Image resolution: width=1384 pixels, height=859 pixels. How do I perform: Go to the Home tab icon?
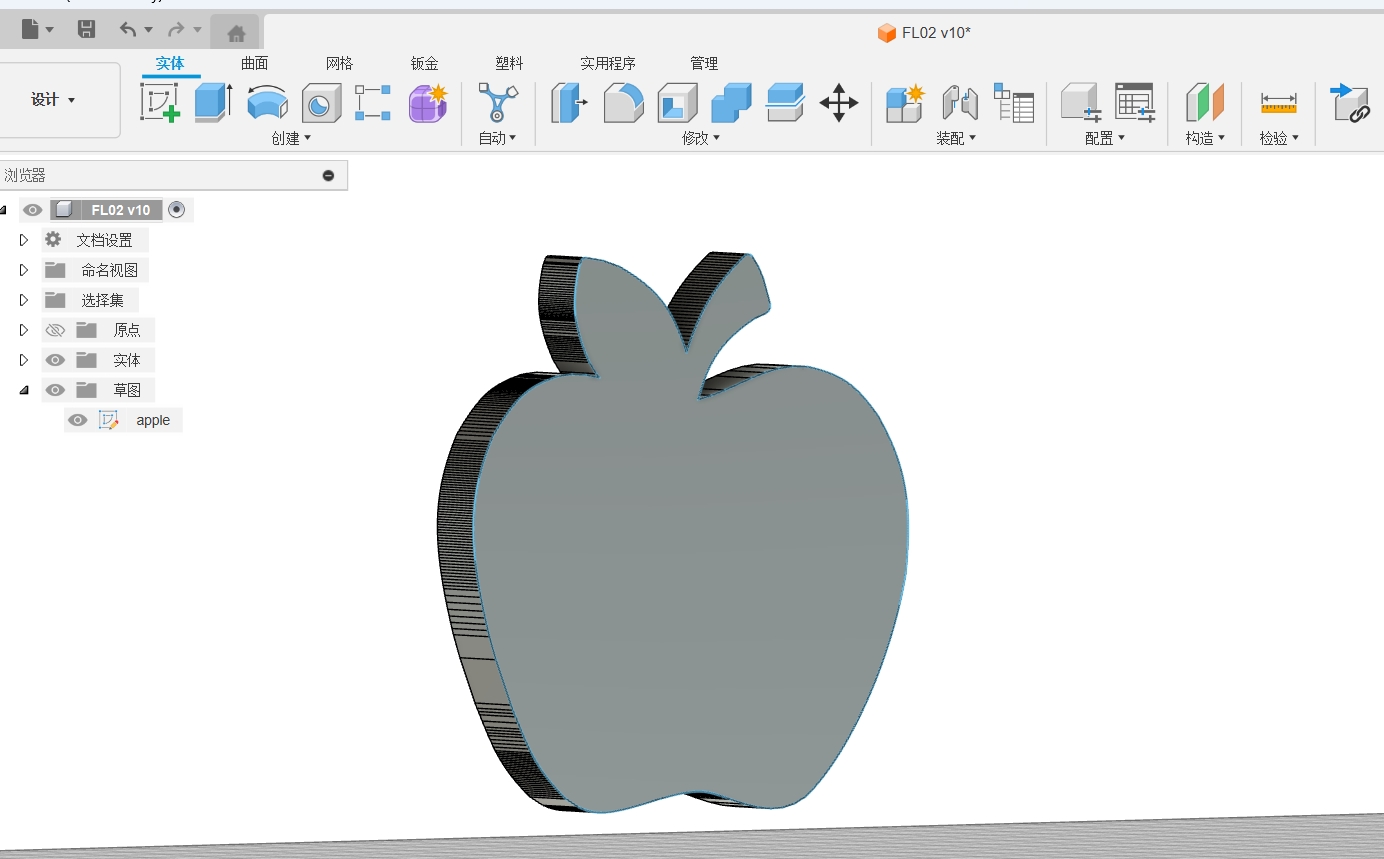[236, 33]
